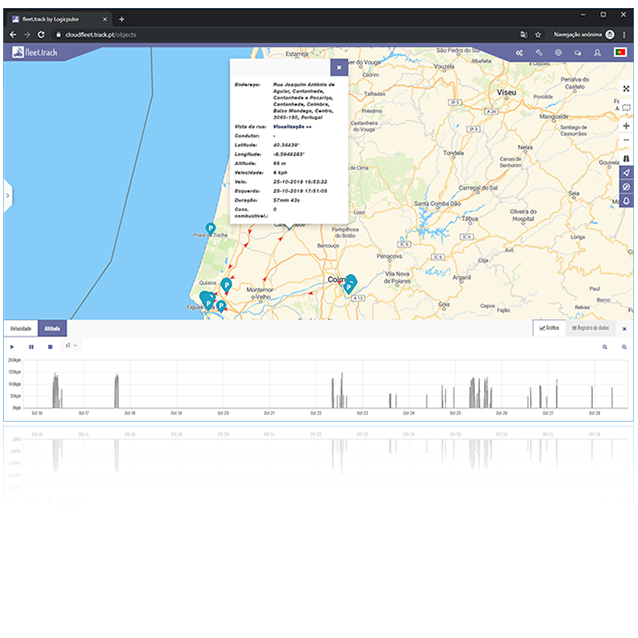Open Visualização street view link
Image resolution: width=638 pixels, height=638 pixels.
pos(292,127)
